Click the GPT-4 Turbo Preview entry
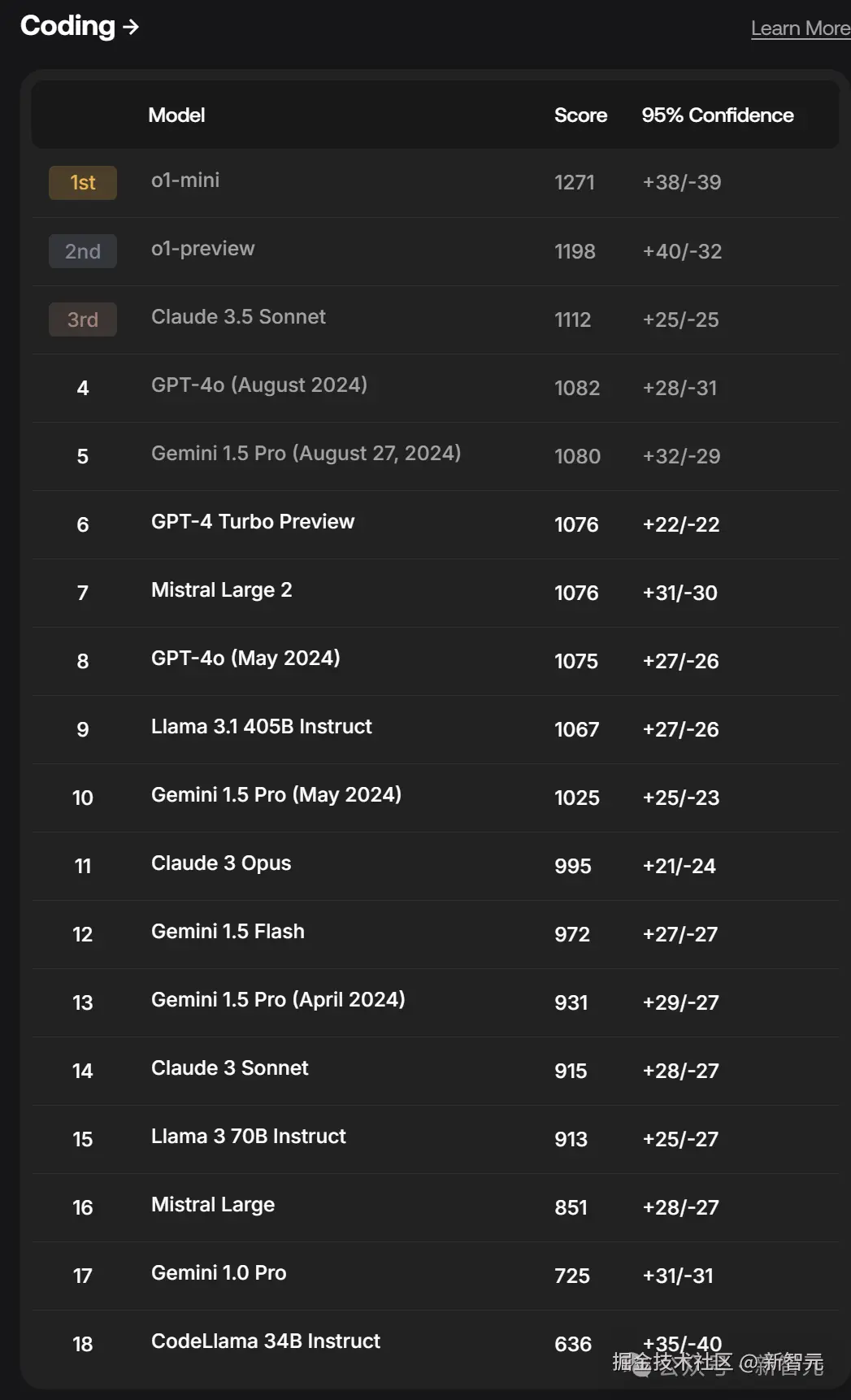Viewport: 851px width, 1400px height. coord(253,522)
